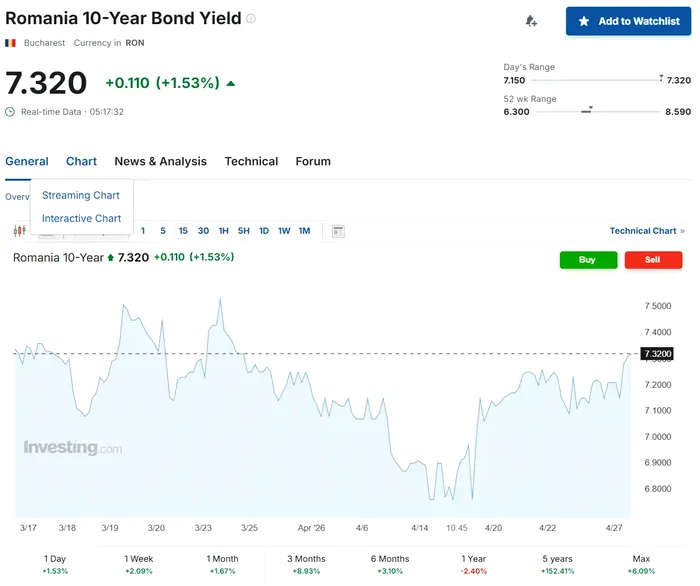Expand the Chart tab menu
Image resolution: width=700 pixels, height=586 pixels.
pyautogui.click(x=81, y=161)
